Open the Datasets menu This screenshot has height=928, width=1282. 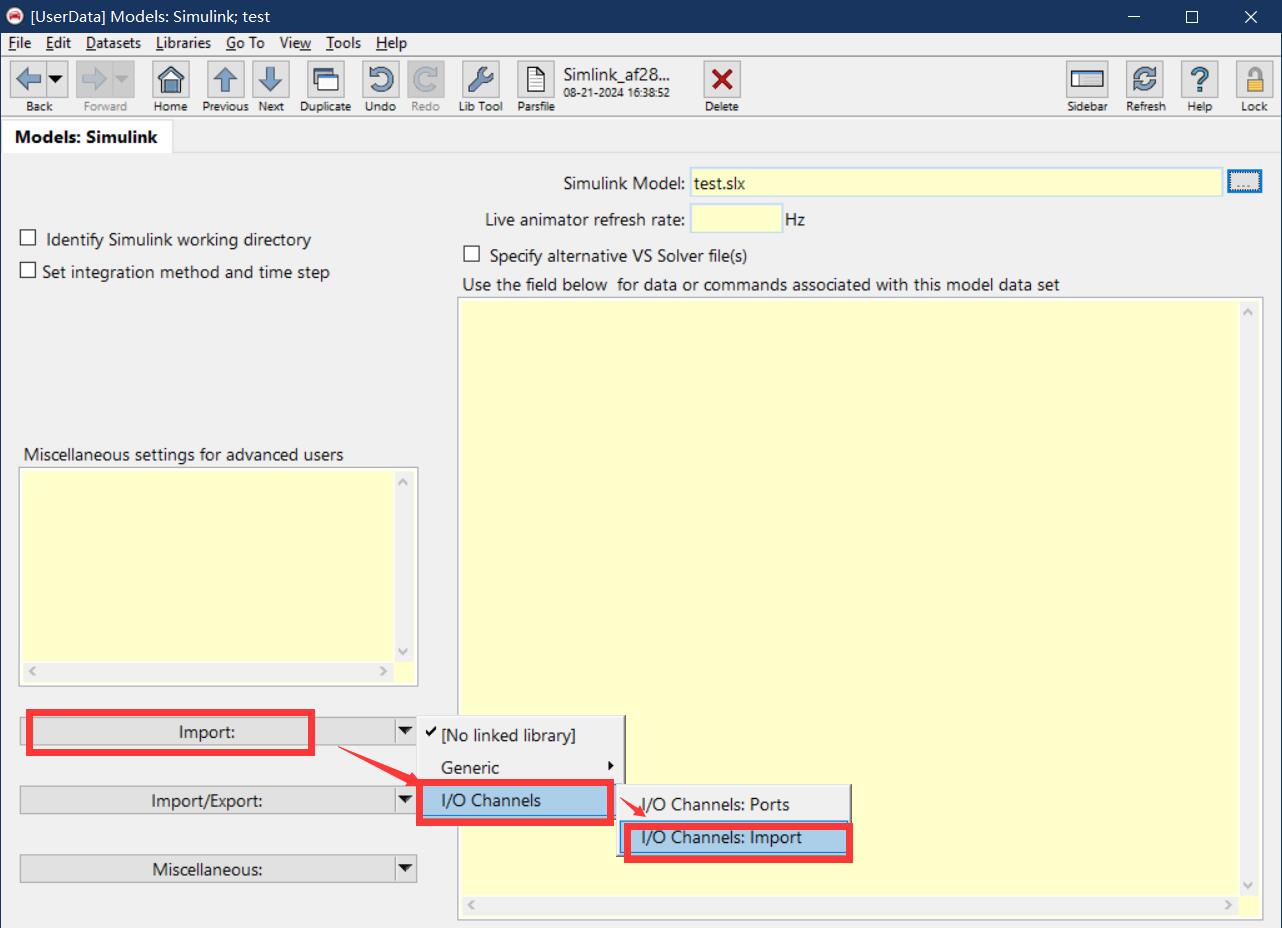(113, 43)
